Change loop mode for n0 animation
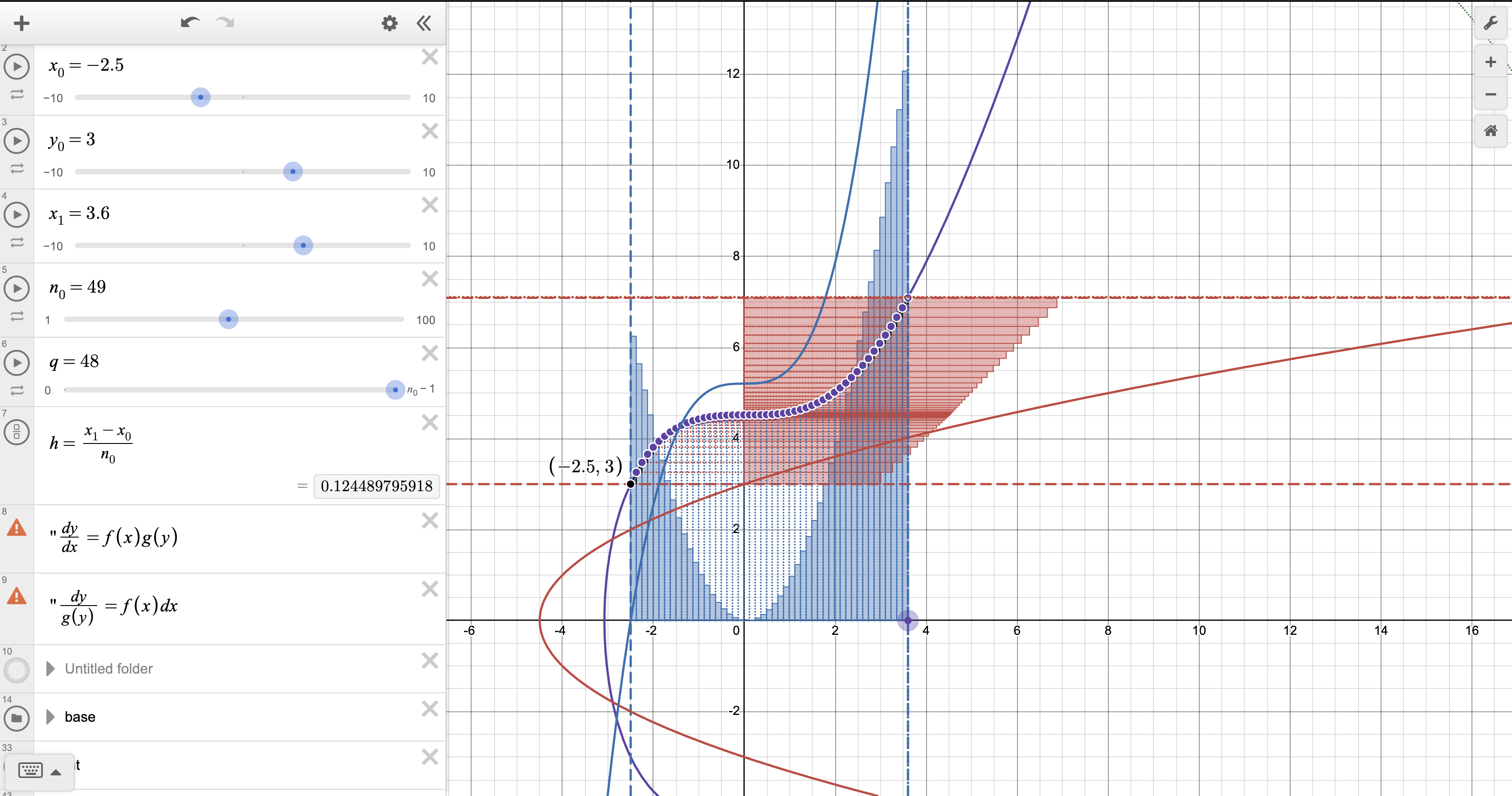 [17, 316]
